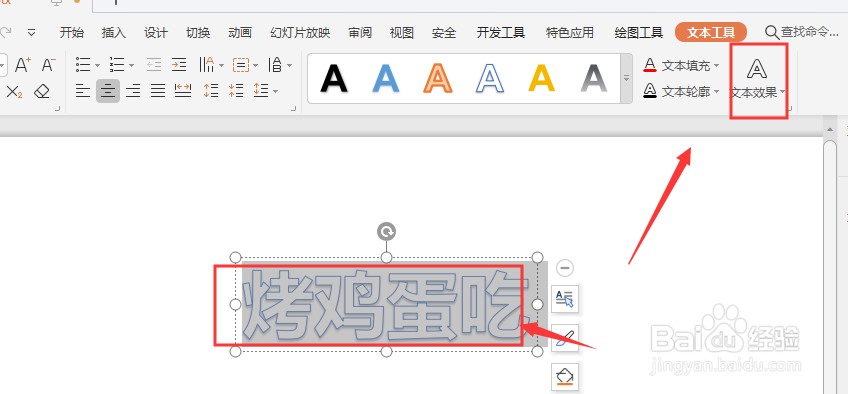
Task: Open the 视图 tab
Action: (402, 32)
